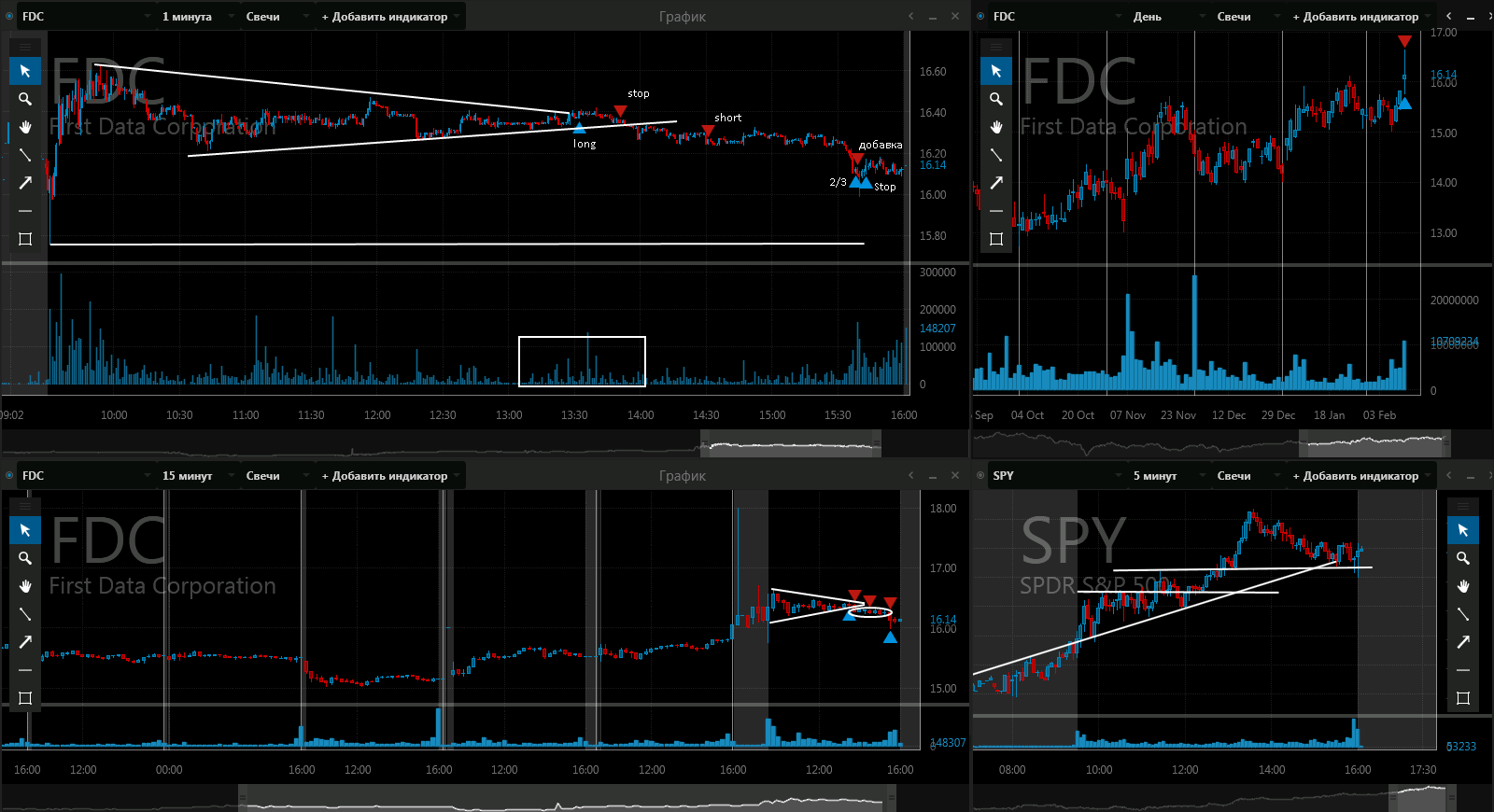Select arrow drawing tool in FDC daily chart
The height and width of the screenshot is (812, 1494).
pos(996,183)
